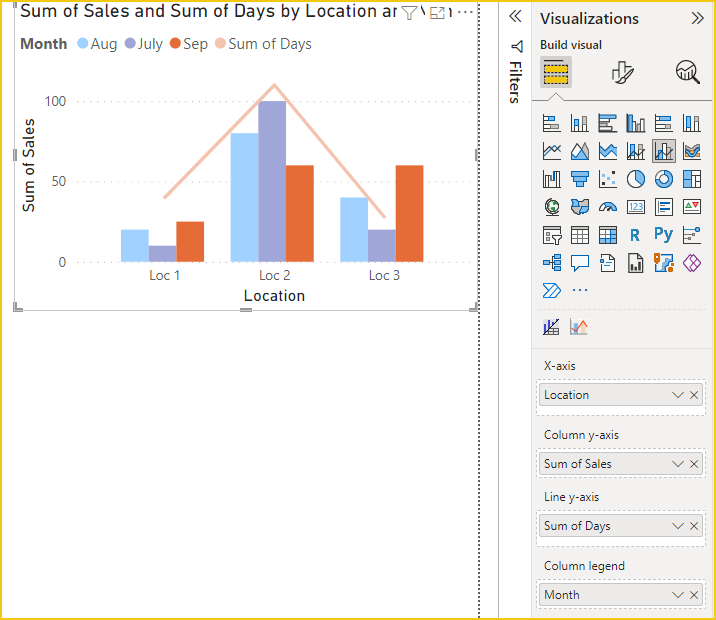Click the Aug legend color marker
This screenshot has height=620, width=716.
[83, 43]
